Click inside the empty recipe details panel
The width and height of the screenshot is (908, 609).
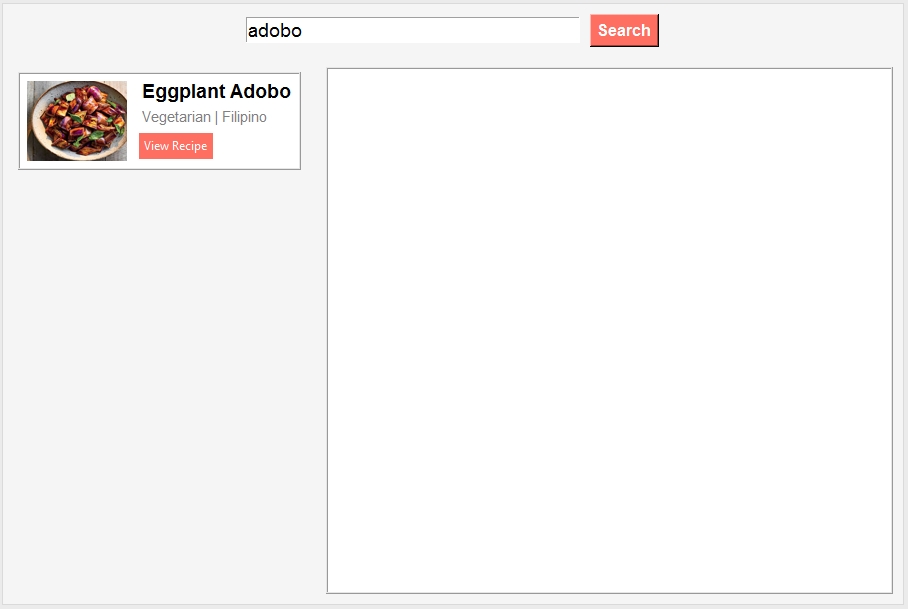609,330
